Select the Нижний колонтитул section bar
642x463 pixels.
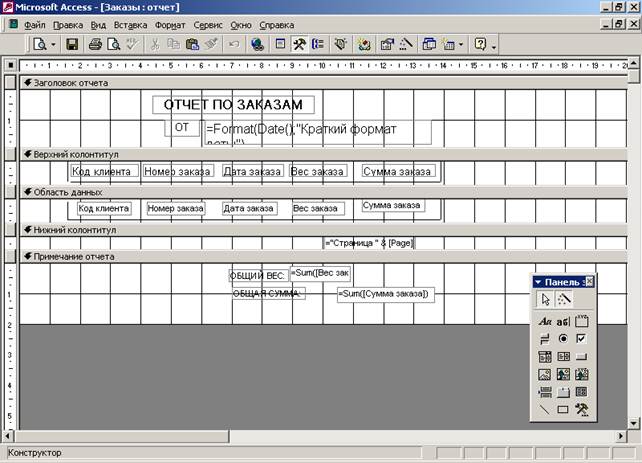pyautogui.click(x=323, y=230)
